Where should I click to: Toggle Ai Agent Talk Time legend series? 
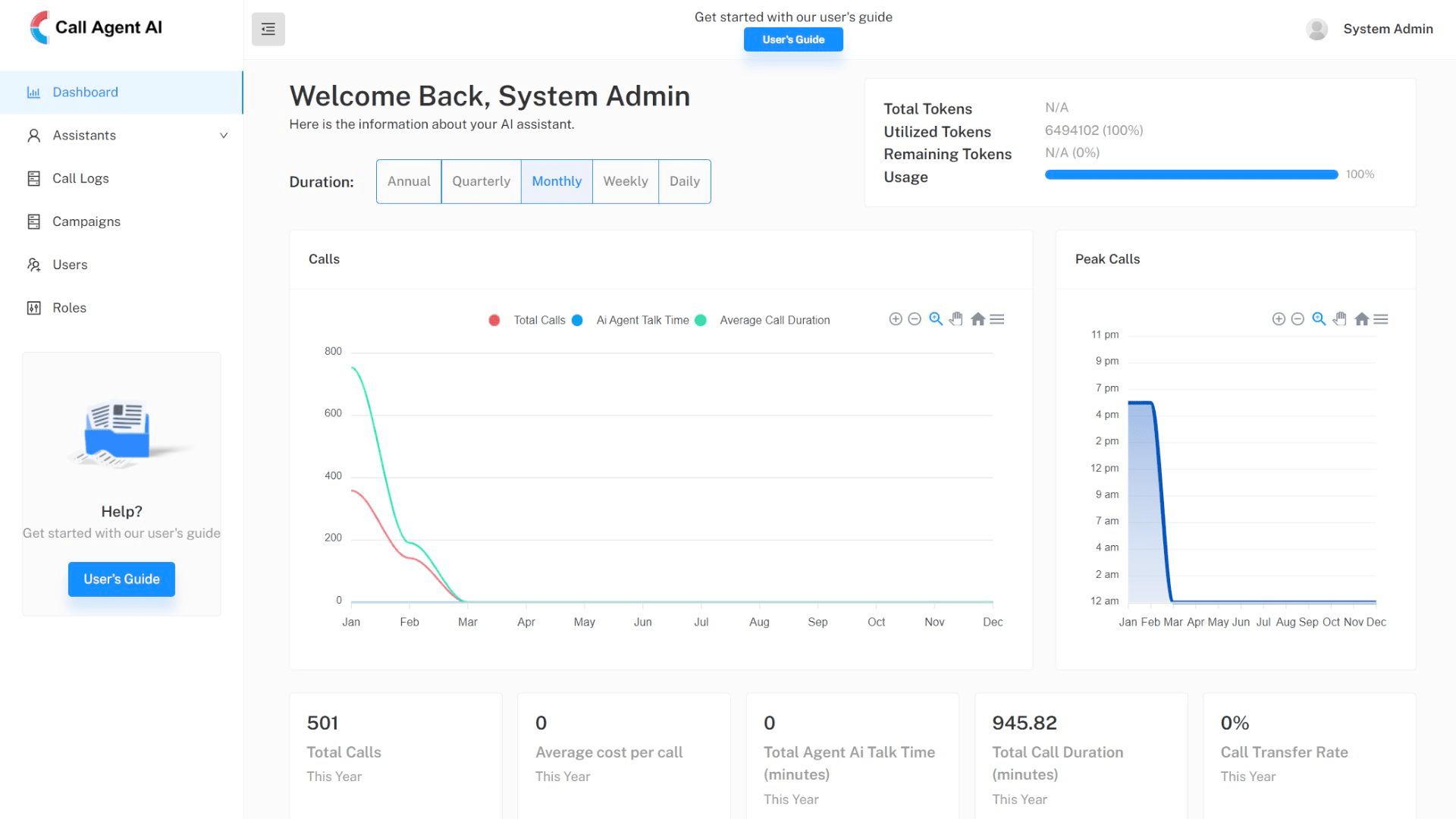(x=642, y=320)
